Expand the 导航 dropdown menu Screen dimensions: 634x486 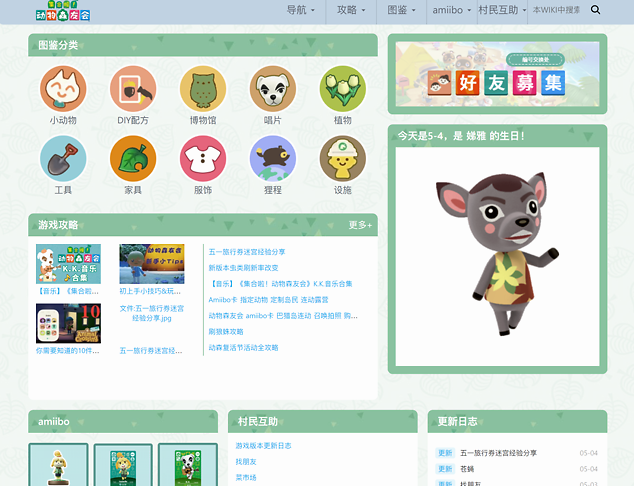tap(300, 10)
